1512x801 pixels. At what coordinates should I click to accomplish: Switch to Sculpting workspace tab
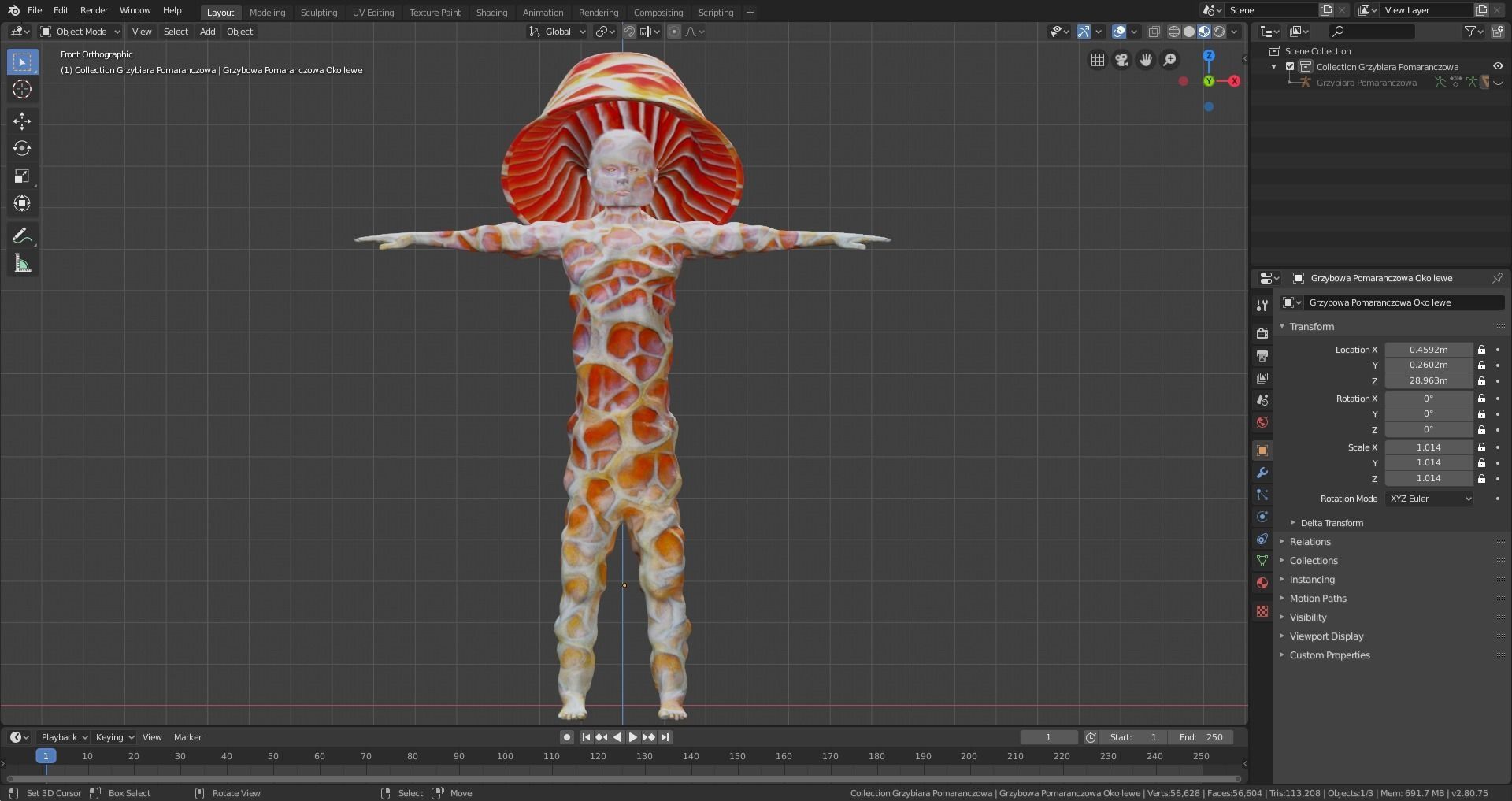point(319,12)
